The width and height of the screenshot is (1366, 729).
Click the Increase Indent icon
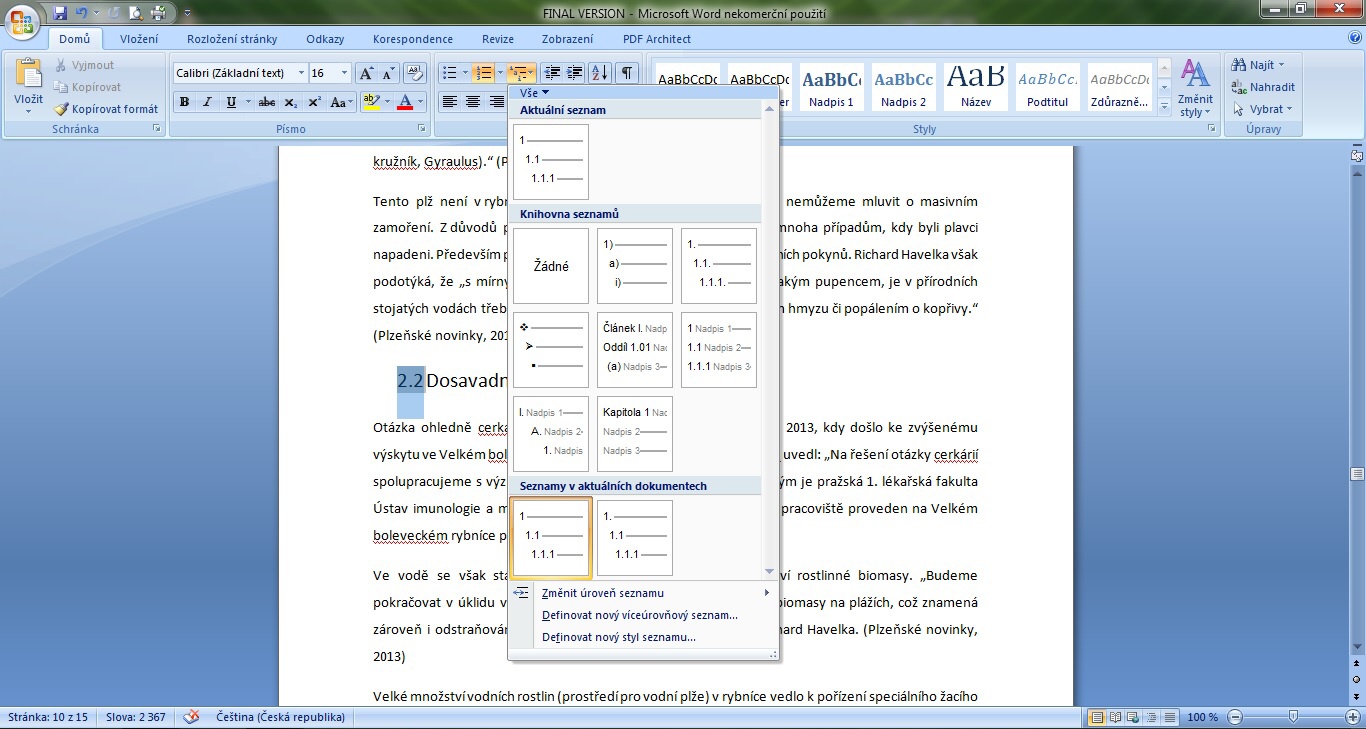pos(574,73)
